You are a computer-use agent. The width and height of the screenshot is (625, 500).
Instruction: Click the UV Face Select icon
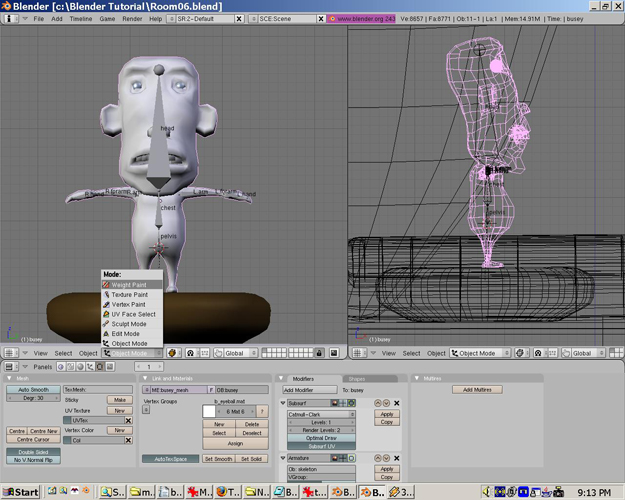[x=106, y=314]
